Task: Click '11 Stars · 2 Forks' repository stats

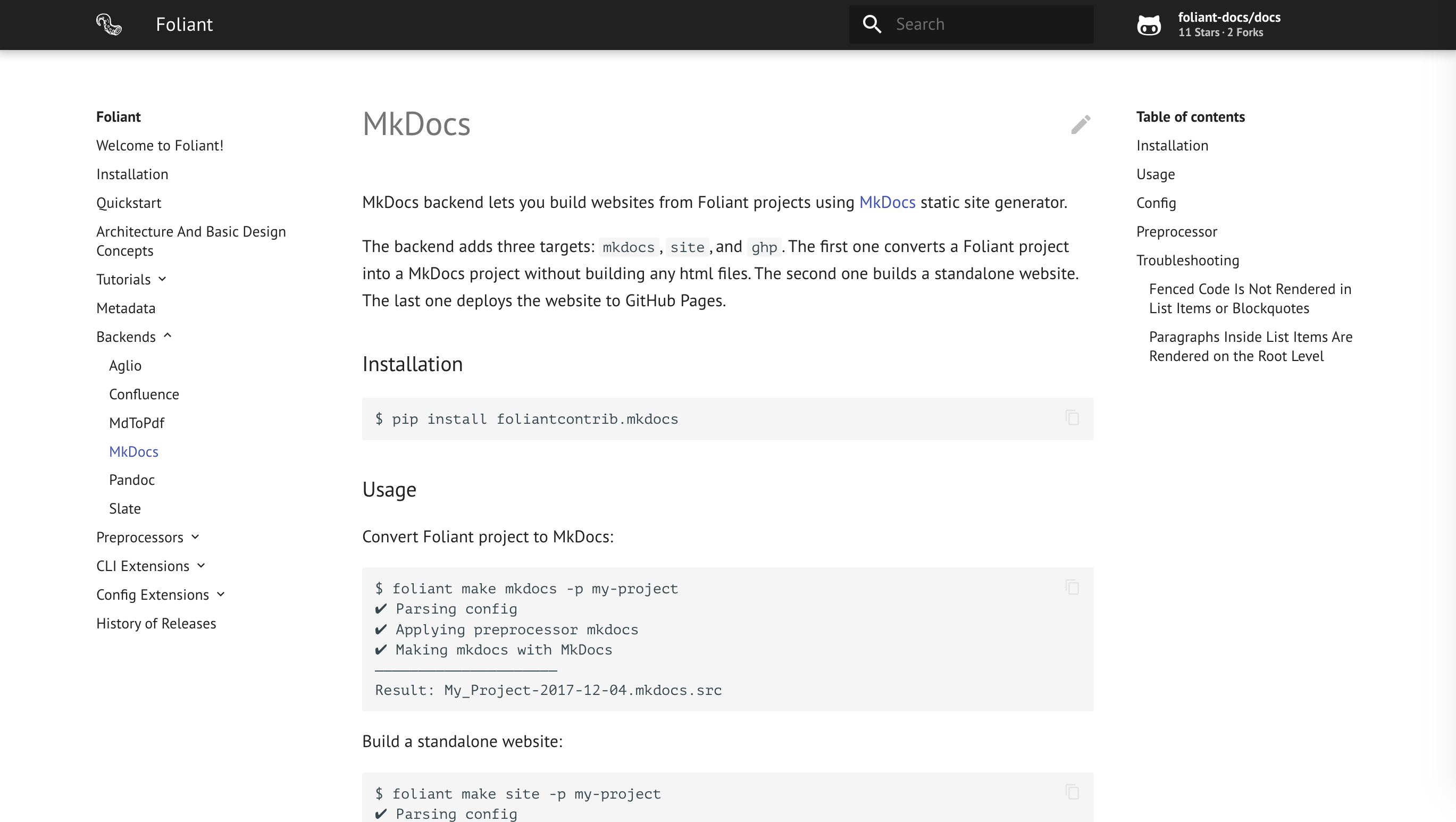Action: click(1220, 32)
